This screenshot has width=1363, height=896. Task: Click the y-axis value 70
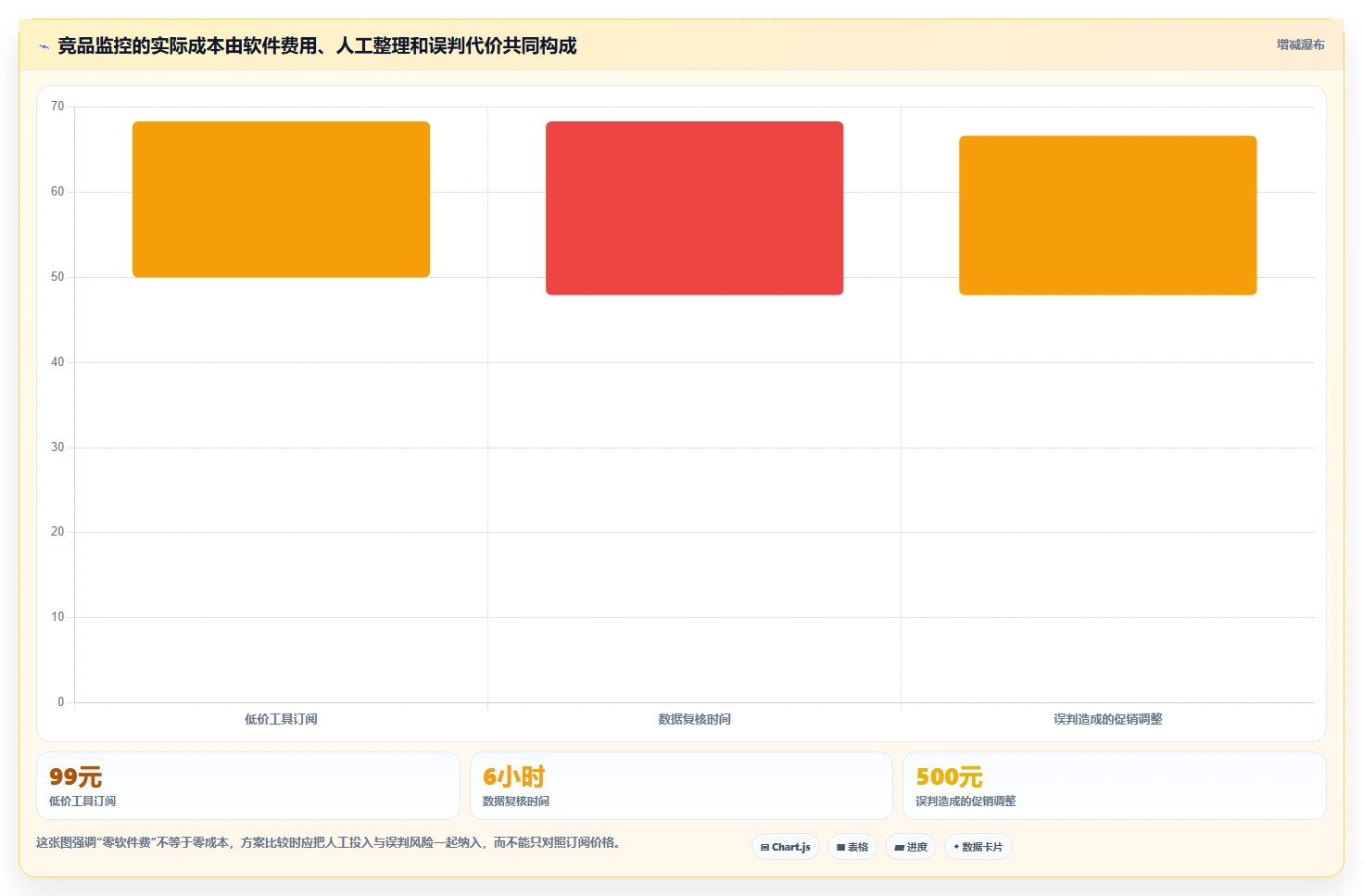click(x=57, y=107)
